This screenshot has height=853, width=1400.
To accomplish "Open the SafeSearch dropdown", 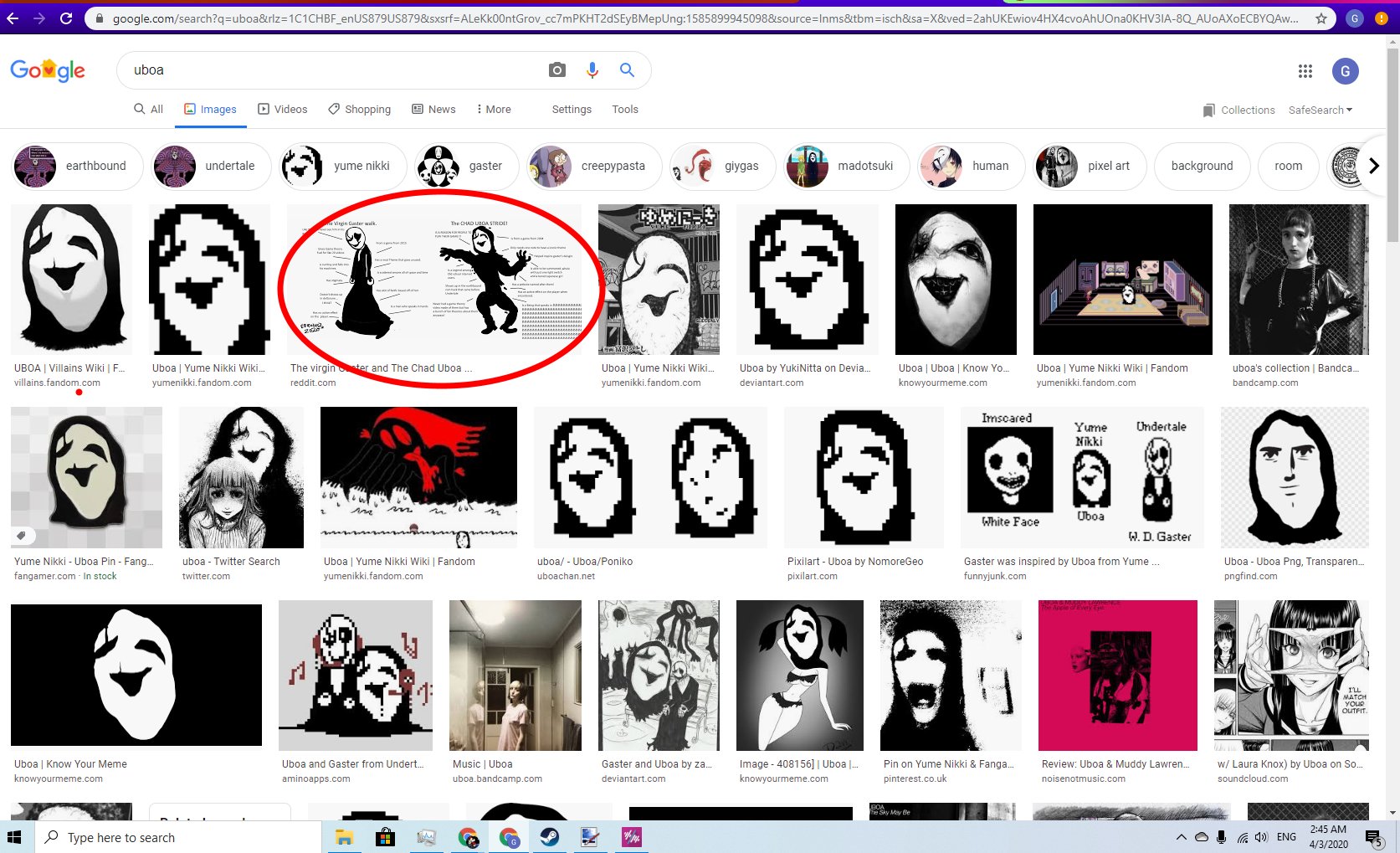I will tap(1320, 110).
